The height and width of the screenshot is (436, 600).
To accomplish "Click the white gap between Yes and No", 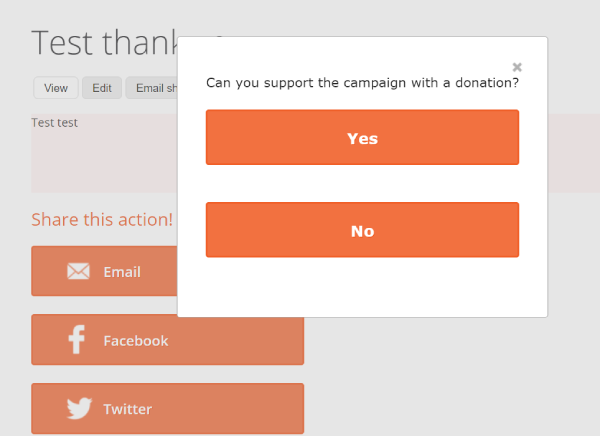I will [x=362, y=184].
